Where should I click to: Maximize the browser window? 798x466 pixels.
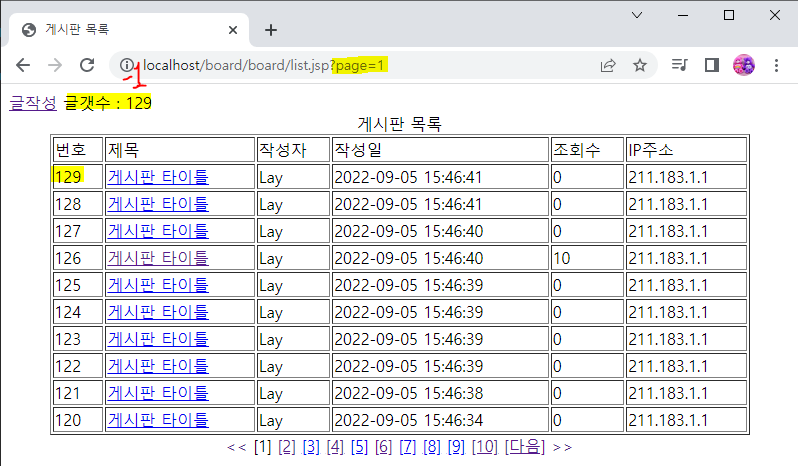click(729, 15)
